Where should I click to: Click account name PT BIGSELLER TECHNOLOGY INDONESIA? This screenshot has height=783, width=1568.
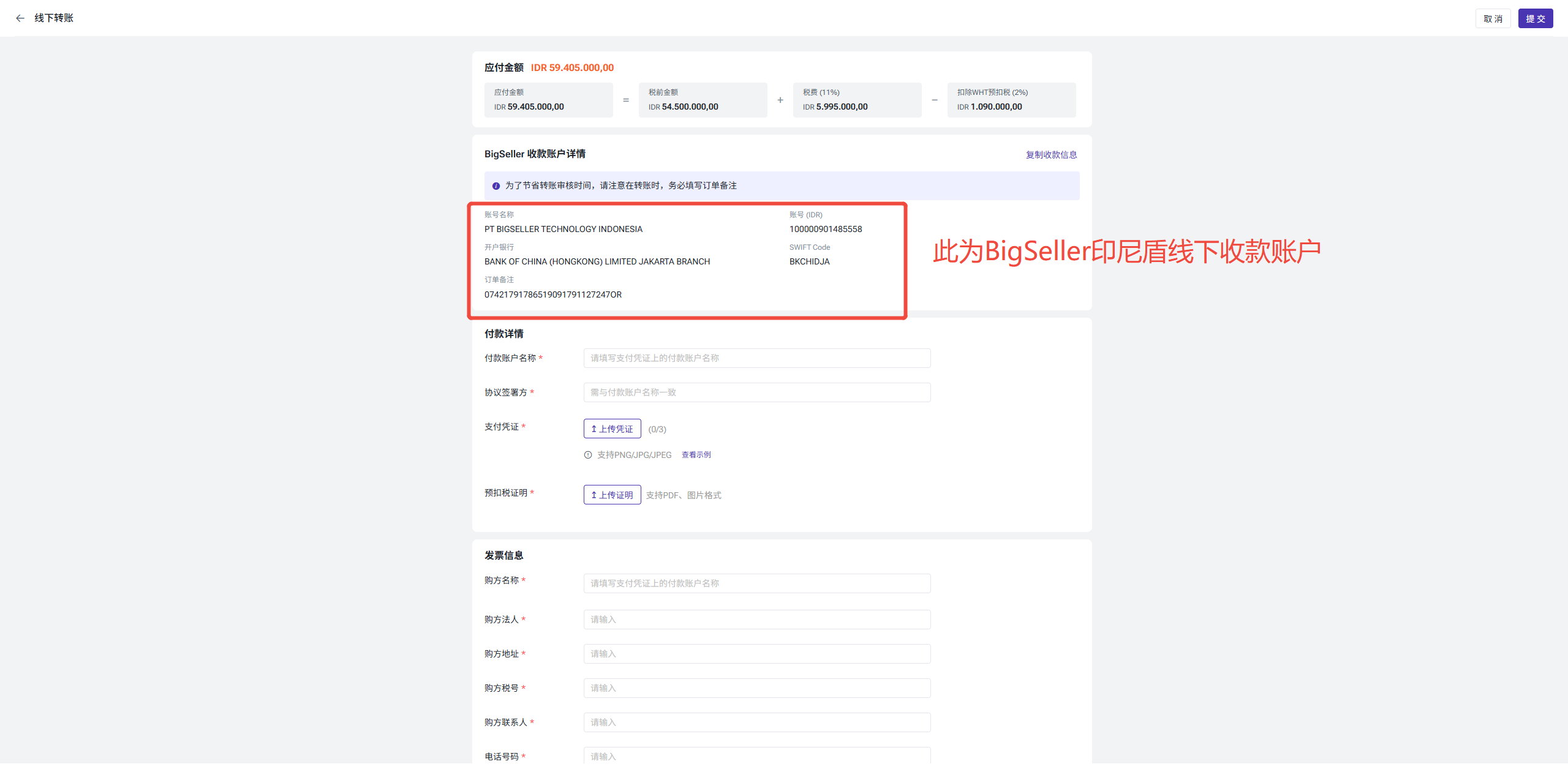(x=563, y=229)
